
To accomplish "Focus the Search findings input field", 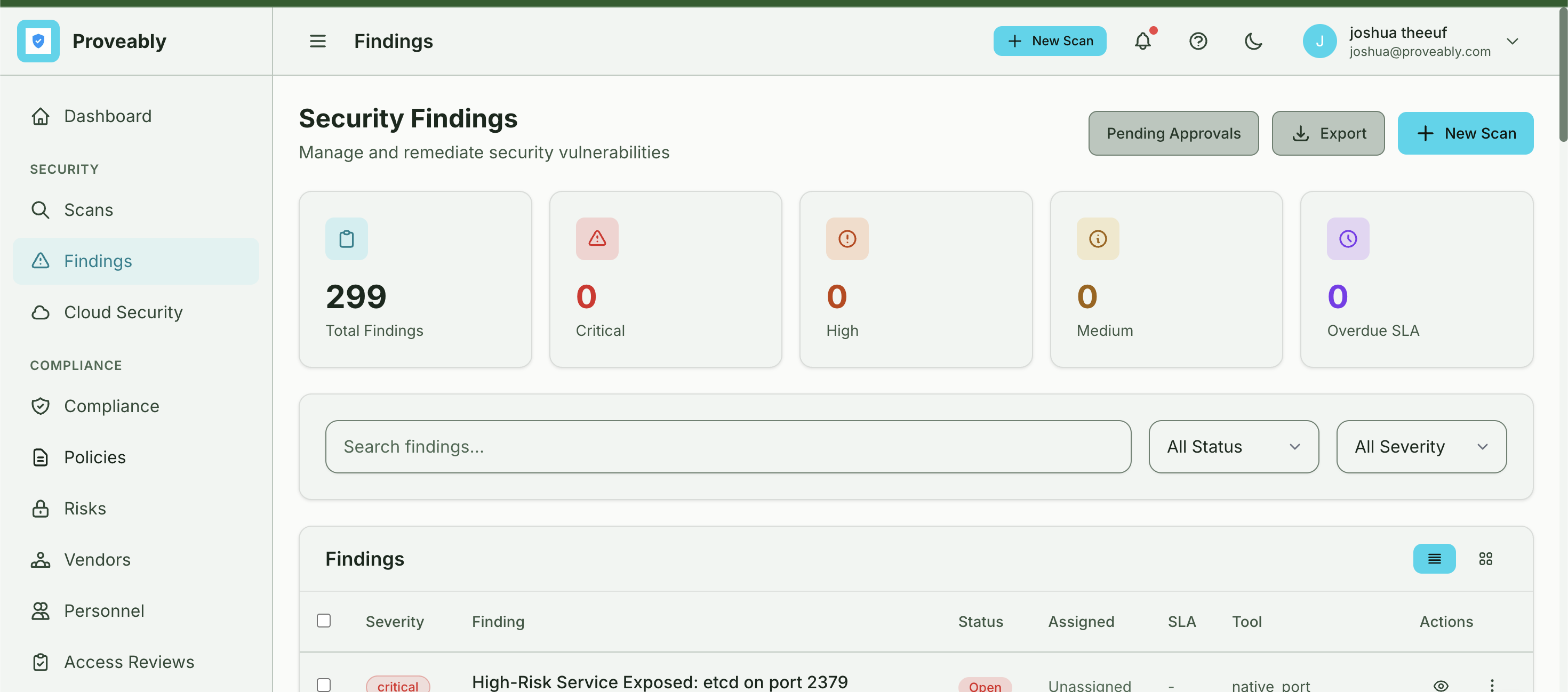I will 727,447.
